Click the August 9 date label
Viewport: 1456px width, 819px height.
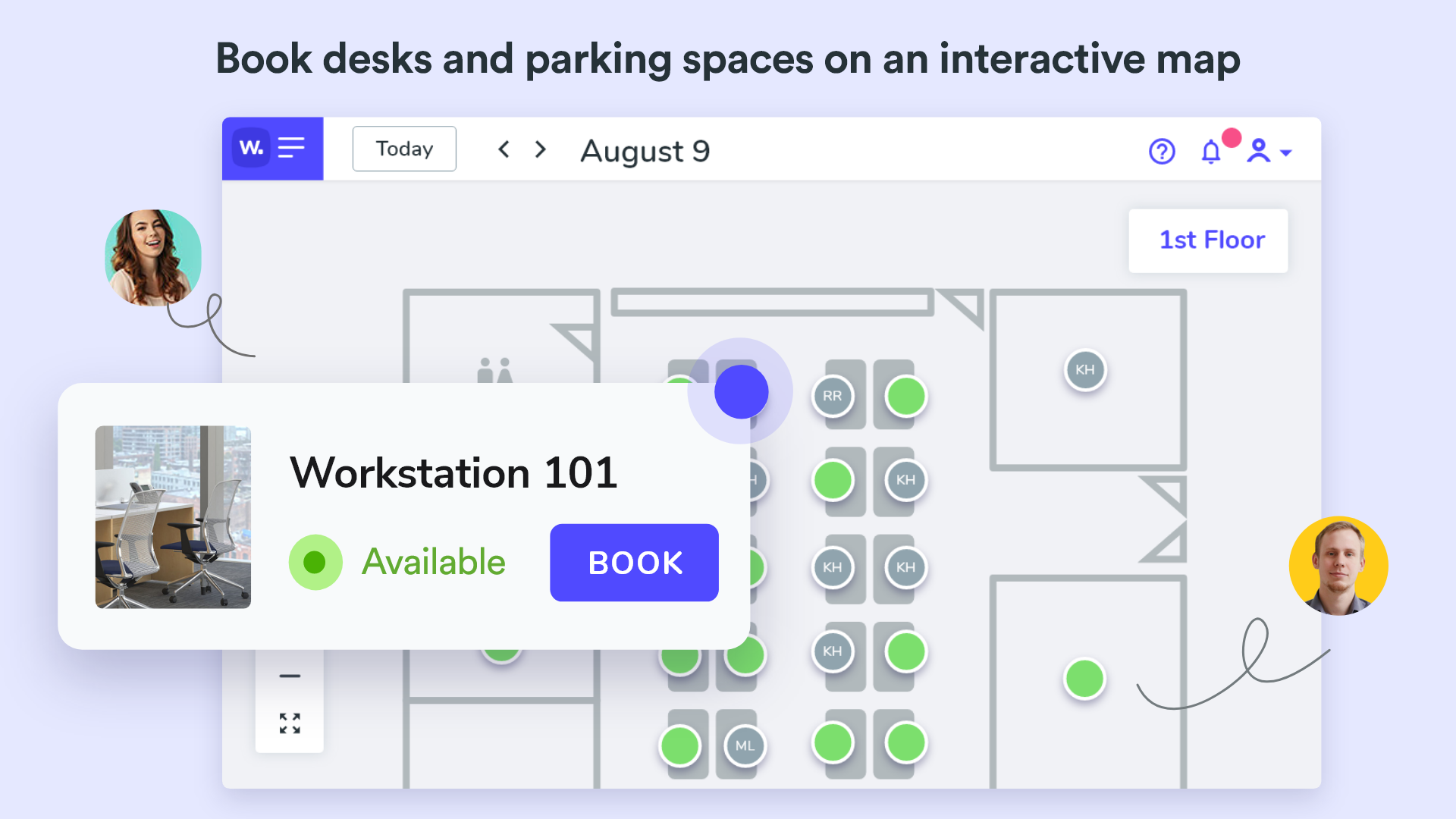(645, 151)
